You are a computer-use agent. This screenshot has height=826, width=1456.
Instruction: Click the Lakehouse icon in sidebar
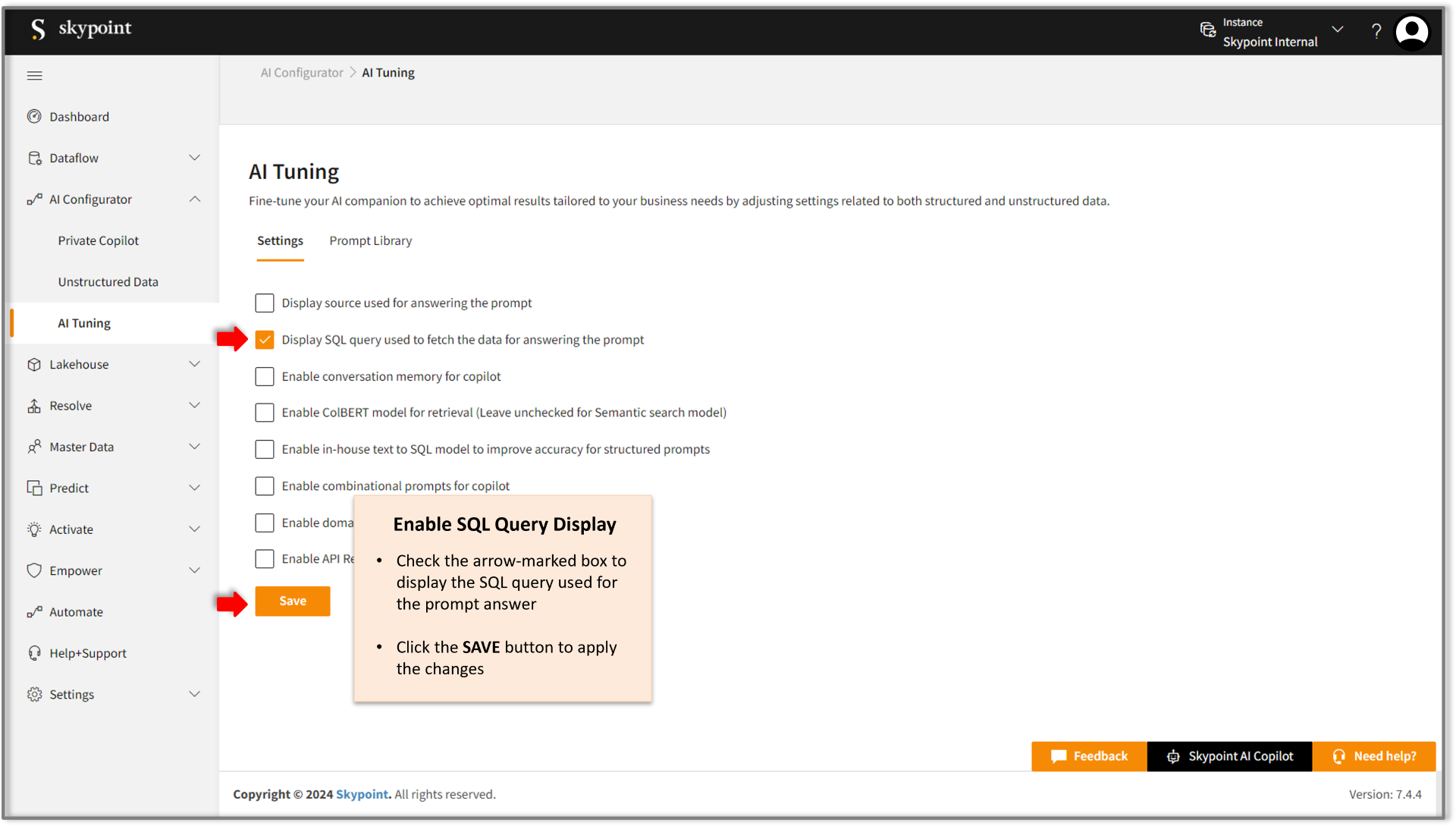click(x=33, y=364)
